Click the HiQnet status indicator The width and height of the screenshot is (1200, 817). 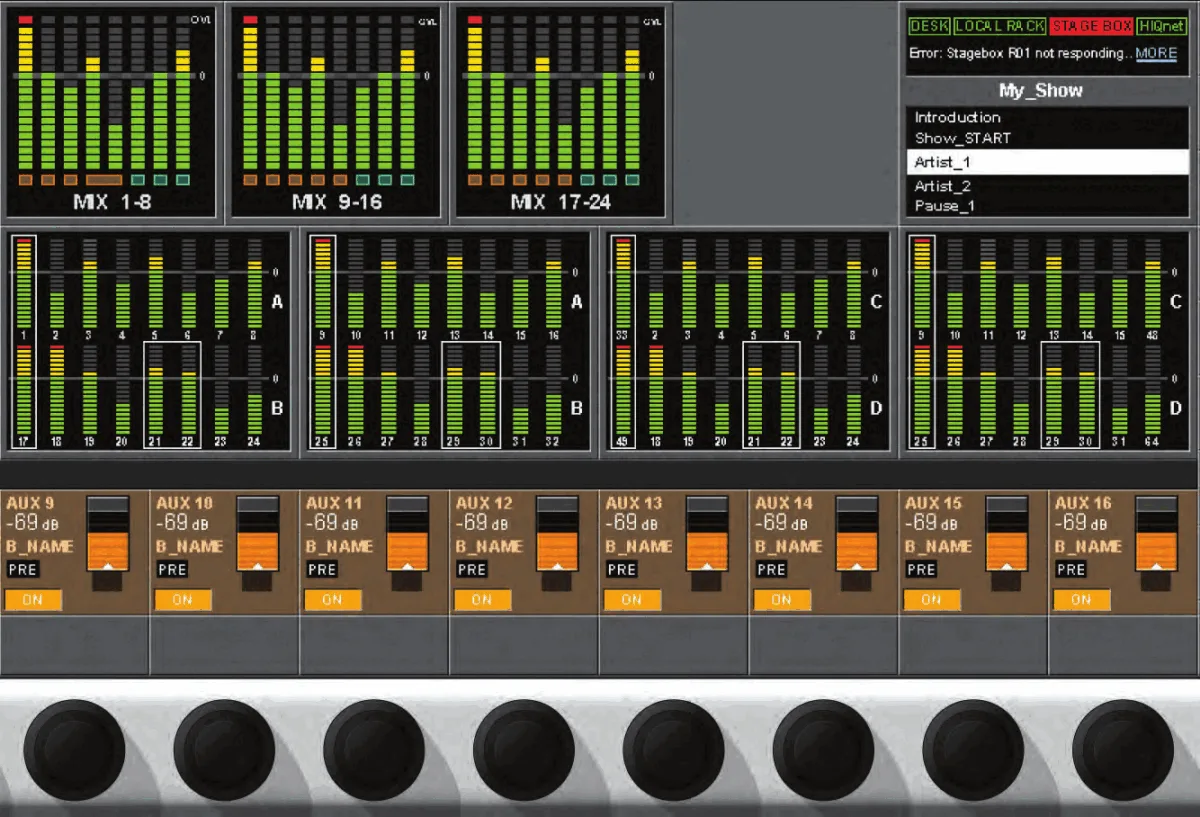(x=1162, y=27)
